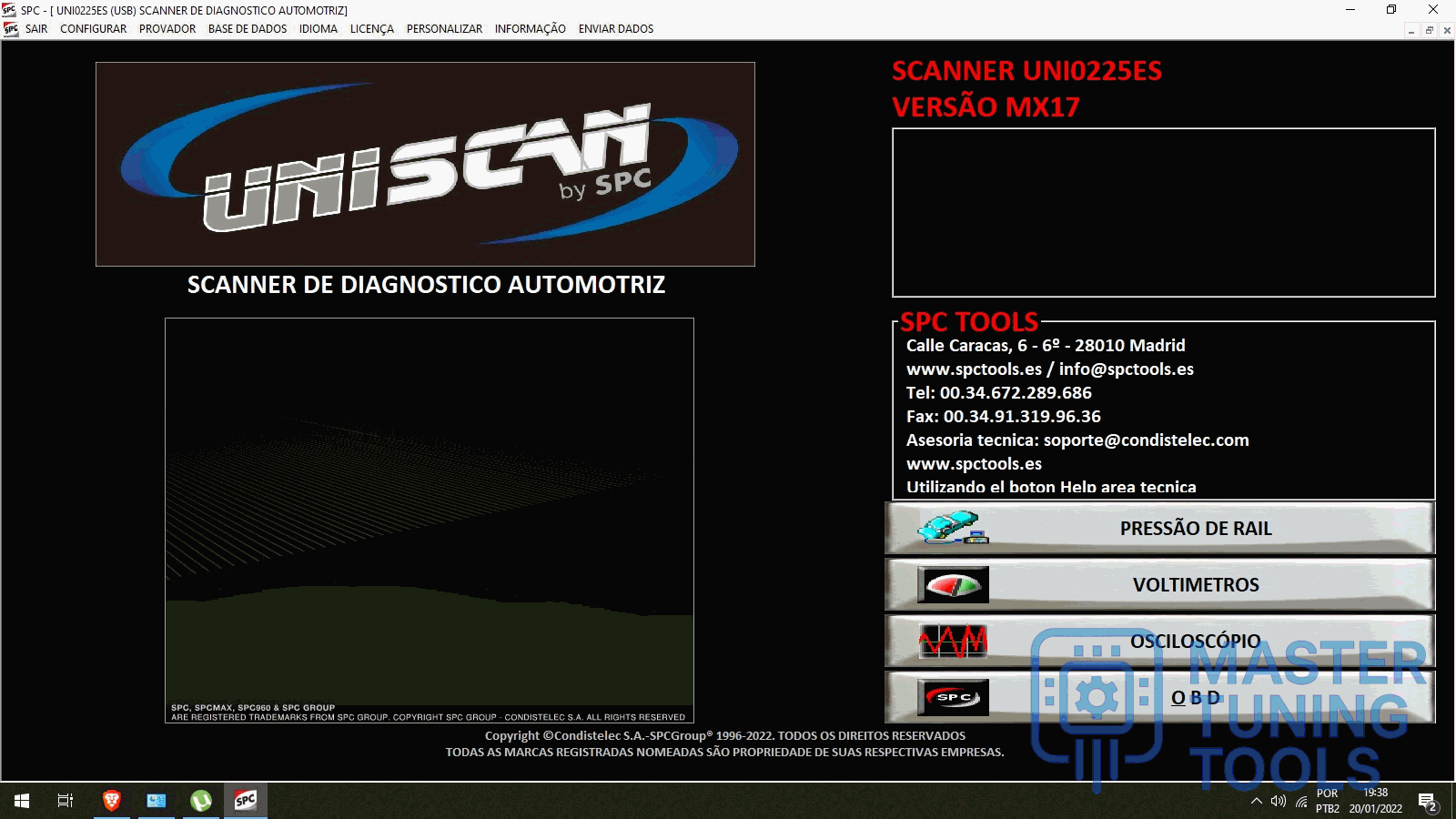Click the SPC logo icon on OBD button

pos(952,698)
